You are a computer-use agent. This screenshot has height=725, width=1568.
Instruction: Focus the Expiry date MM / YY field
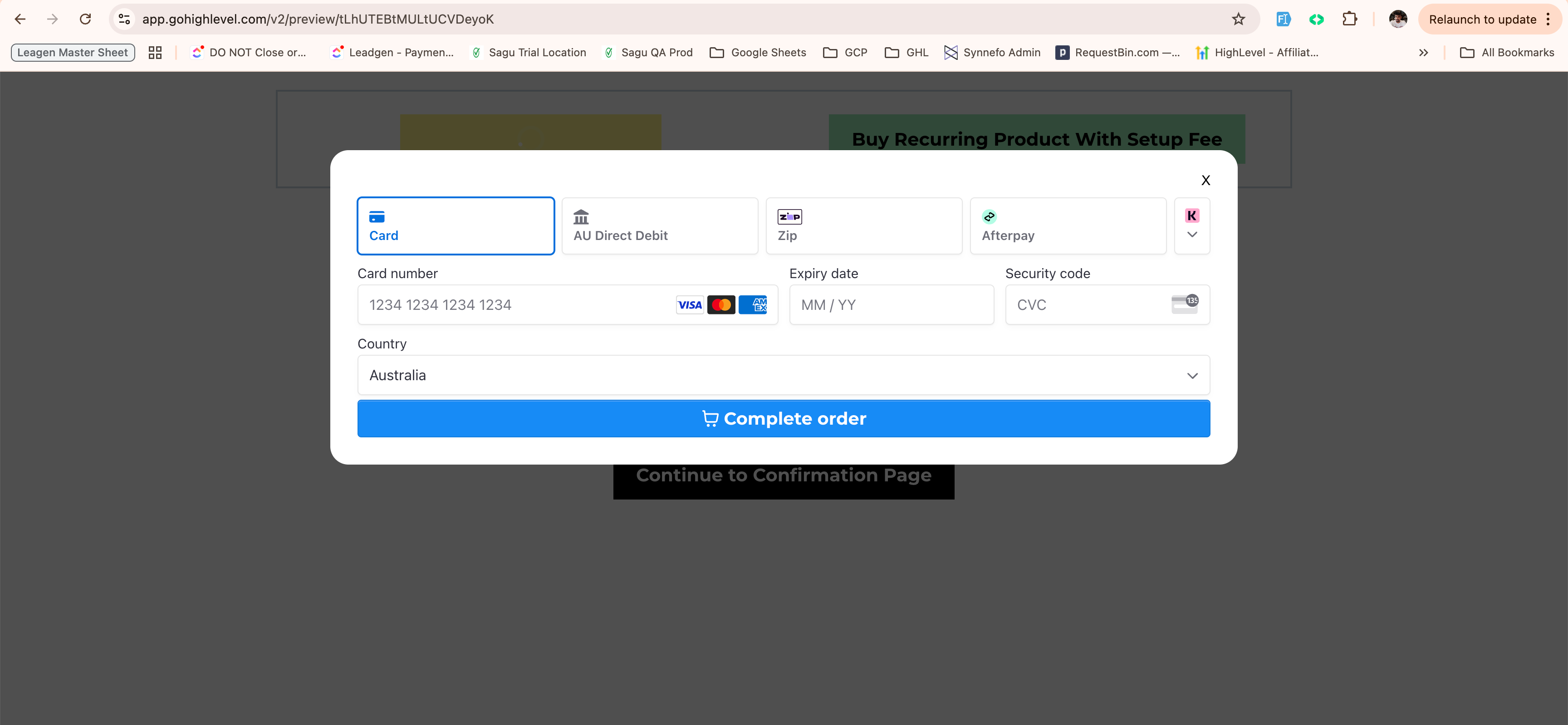click(891, 304)
